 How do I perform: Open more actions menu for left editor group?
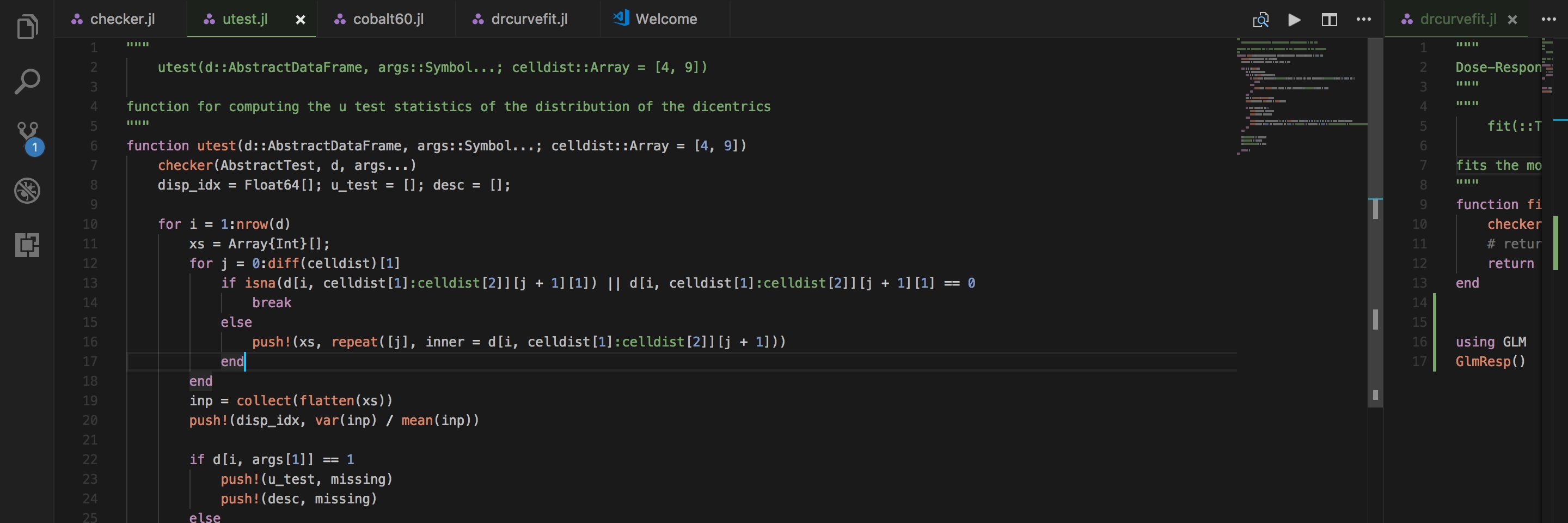[1364, 20]
